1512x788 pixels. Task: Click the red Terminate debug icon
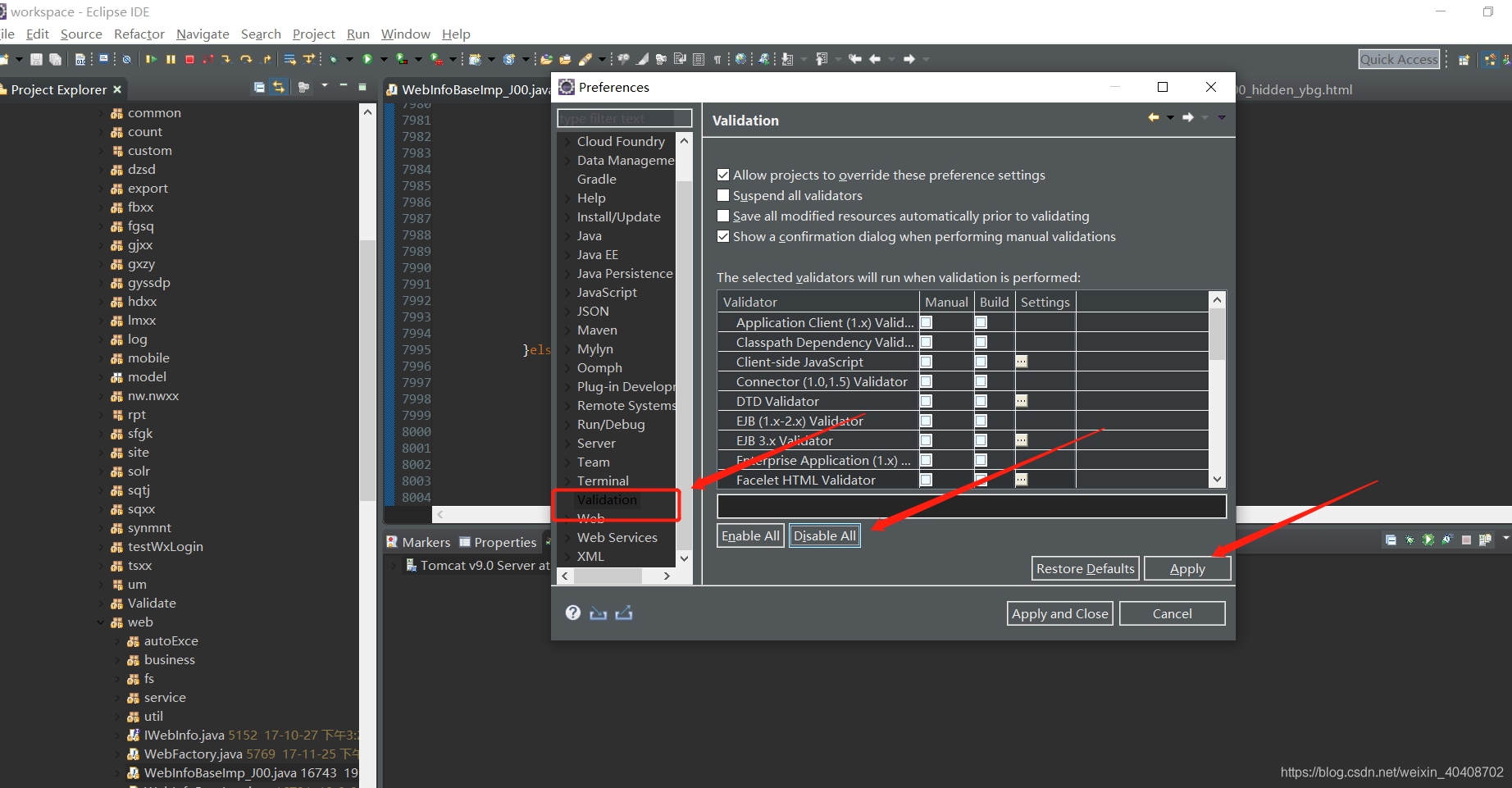pyautogui.click(x=189, y=59)
